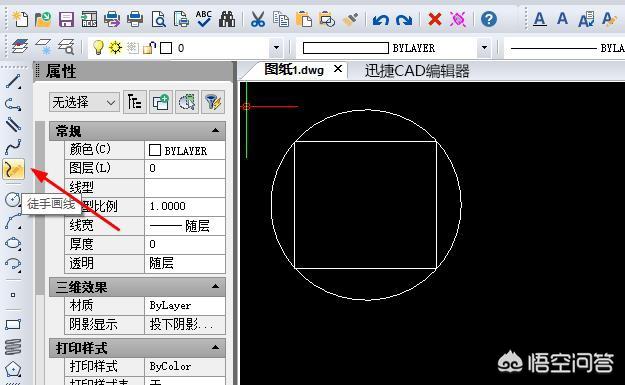
Task: Toggle the layer lightbulb on/off icon
Action: click(98, 48)
